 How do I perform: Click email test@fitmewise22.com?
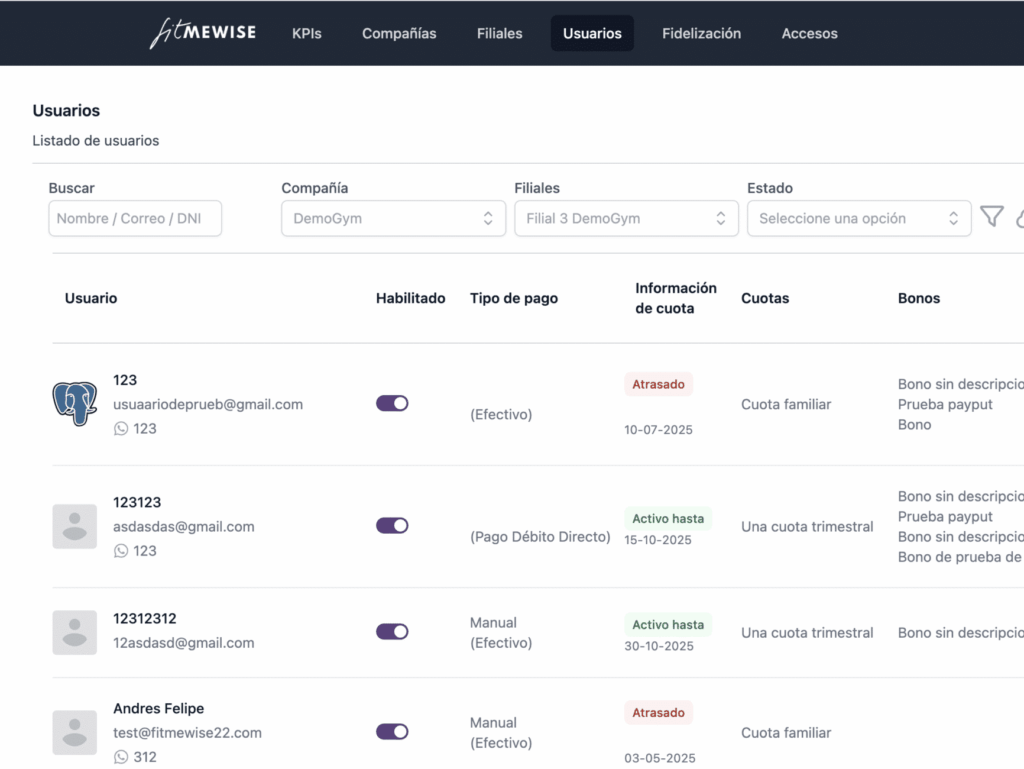pos(187,732)
